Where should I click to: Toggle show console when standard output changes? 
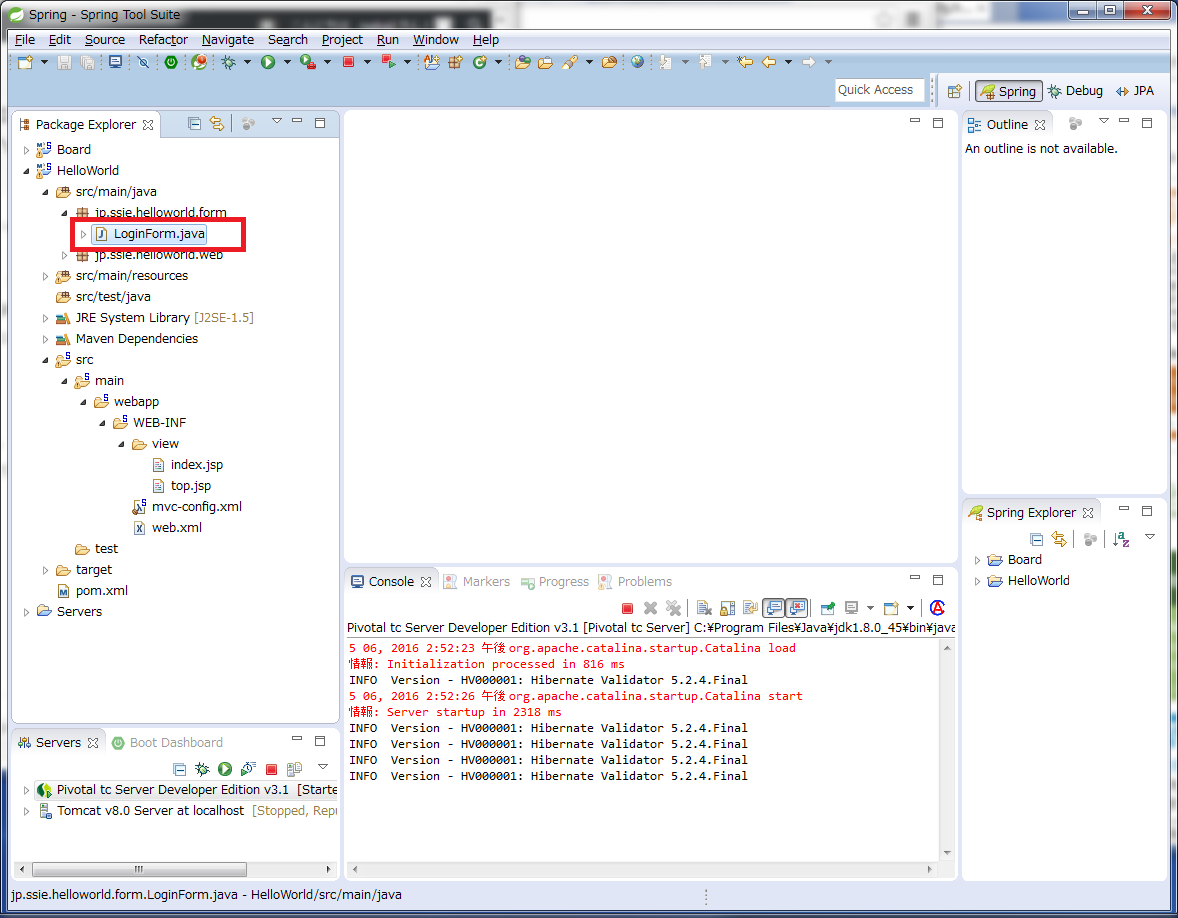(x=773, y=608)
